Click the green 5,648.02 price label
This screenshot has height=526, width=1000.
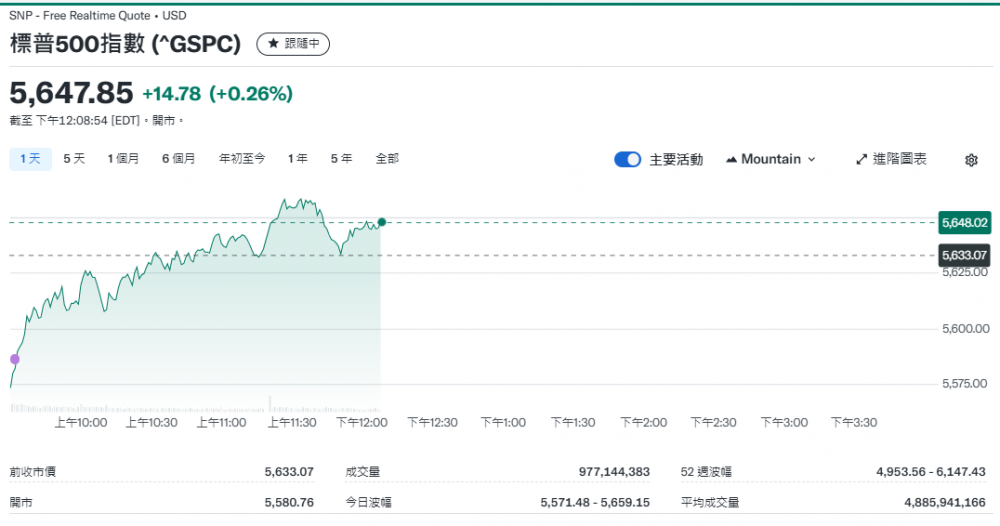(x=964, y=222)
